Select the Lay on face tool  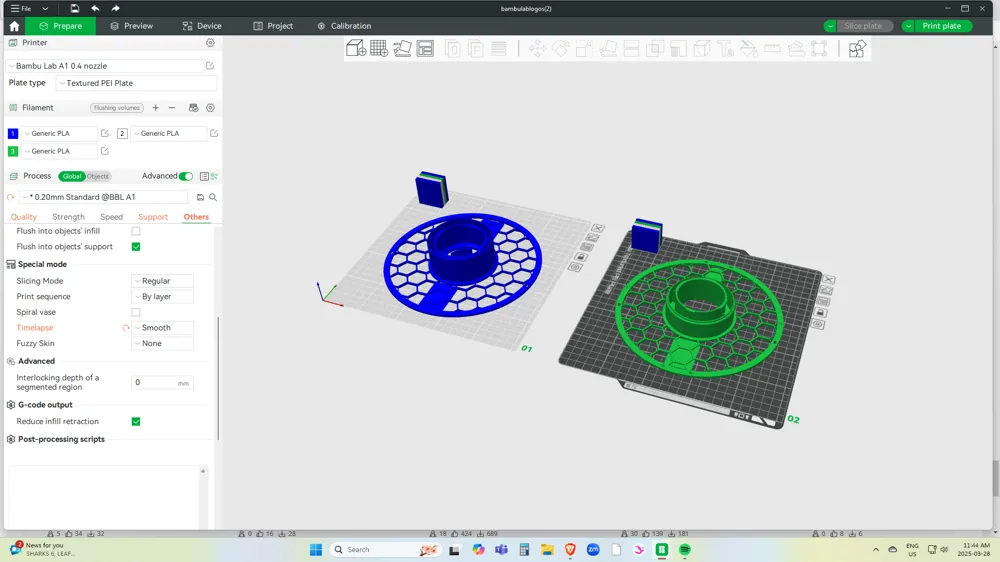(x=608, y=48)
